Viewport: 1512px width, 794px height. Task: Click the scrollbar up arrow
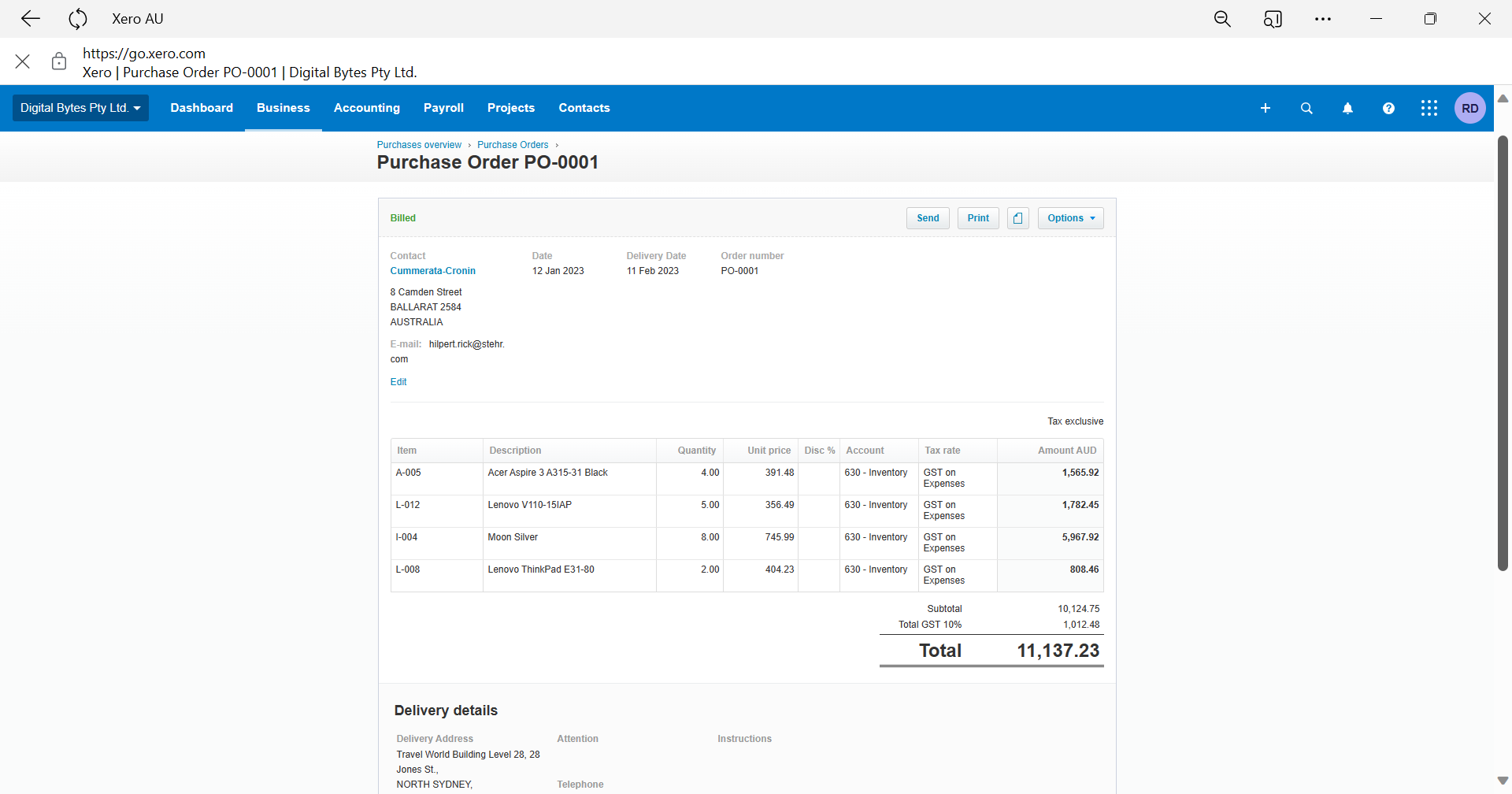(1503, 98)
